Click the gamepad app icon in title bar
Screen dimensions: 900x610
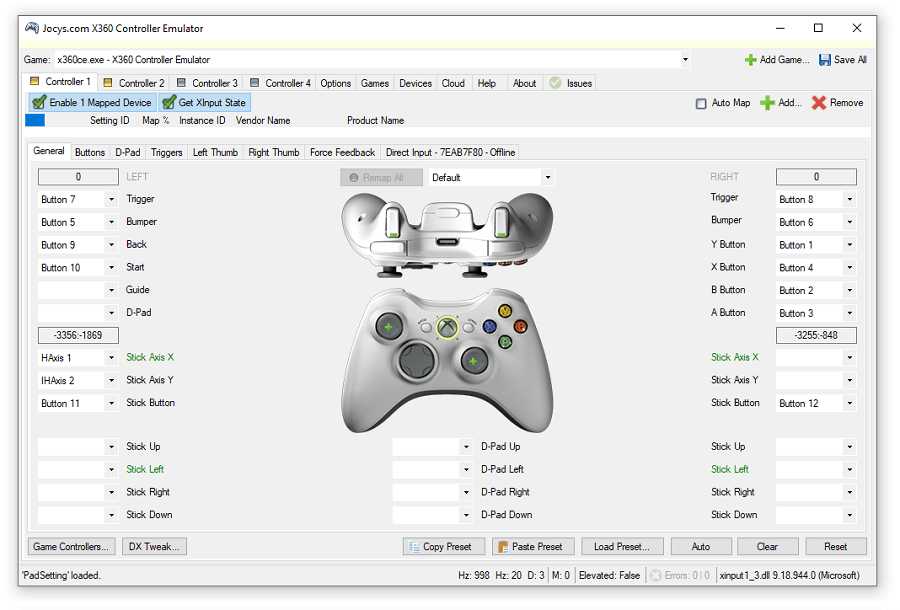pyautogui.click(x=32, y=28)
